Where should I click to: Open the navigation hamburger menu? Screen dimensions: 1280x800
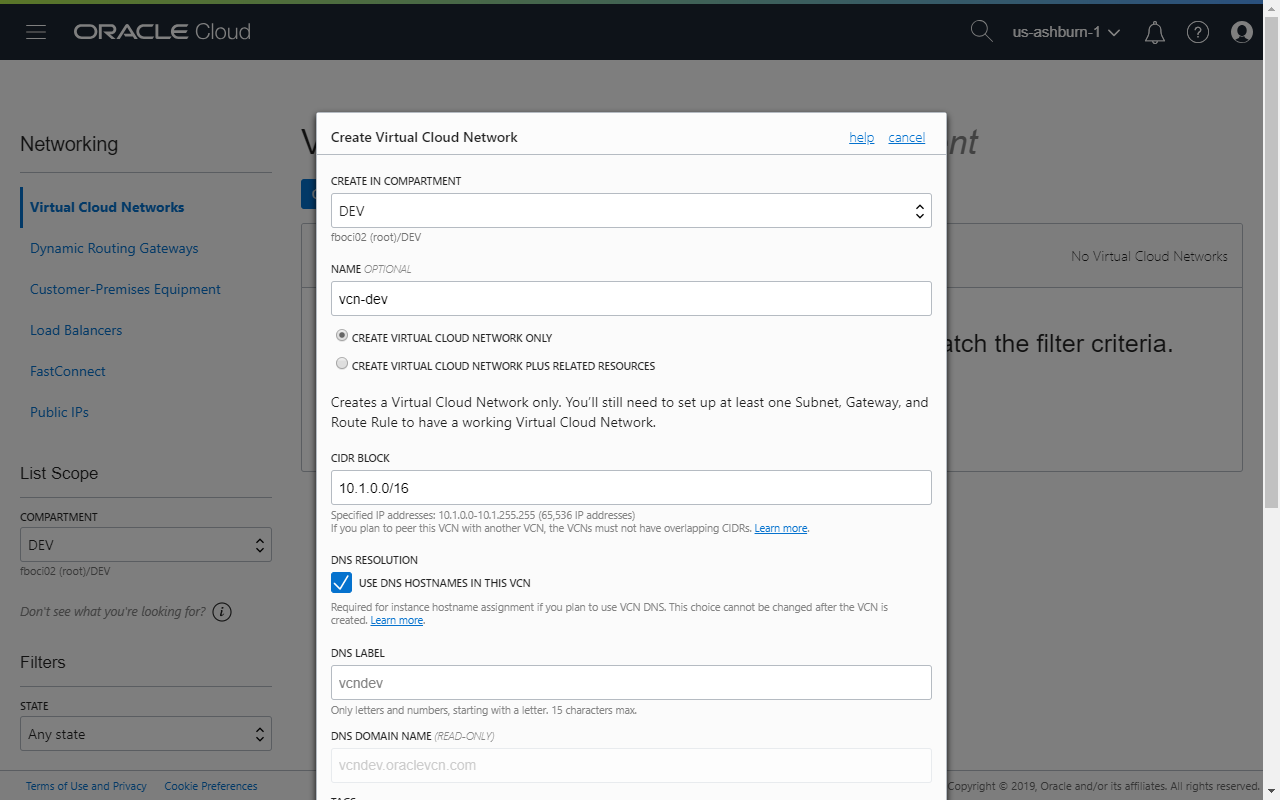pos(36,31)
